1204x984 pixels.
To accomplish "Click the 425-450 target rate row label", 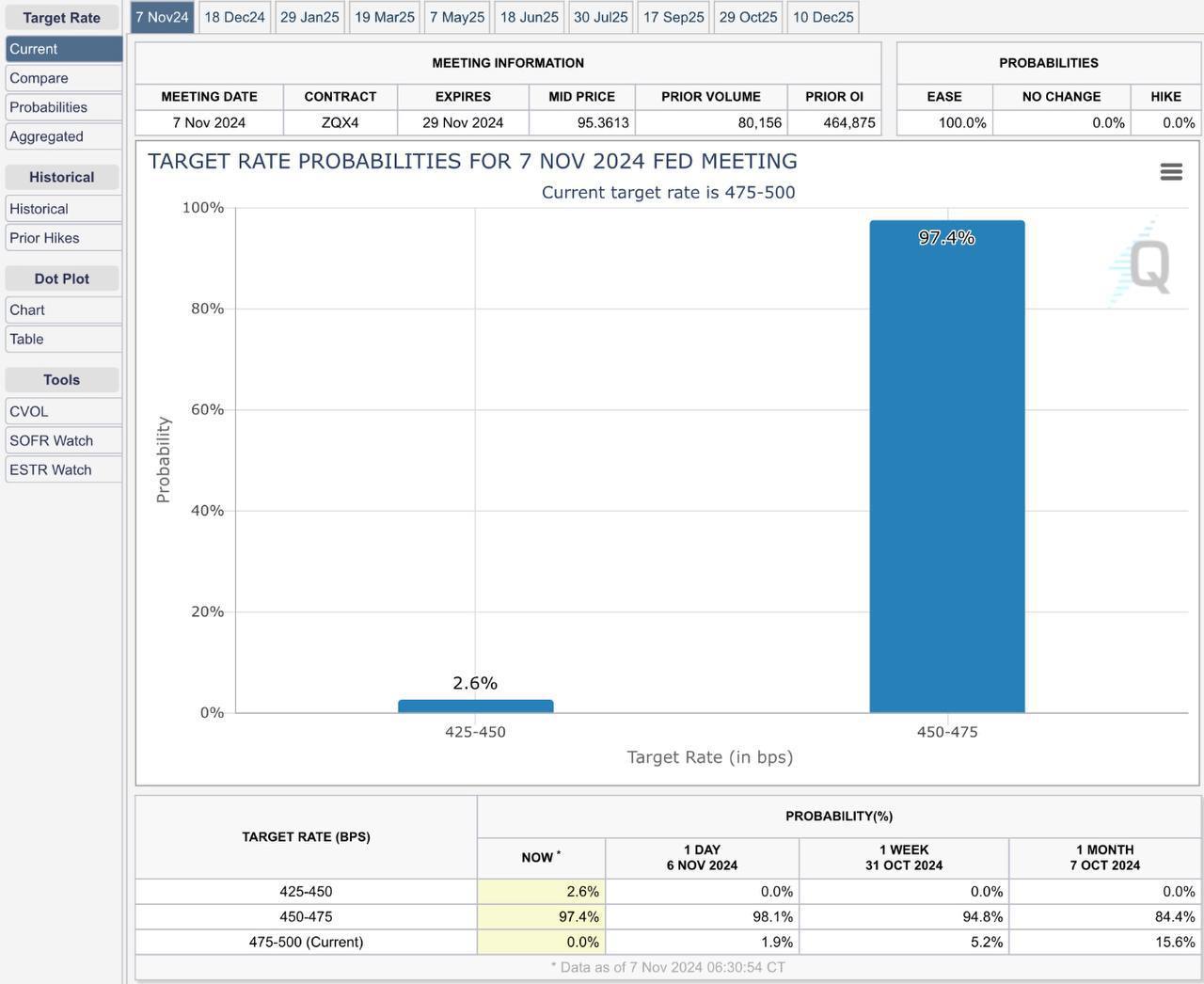I will click(x=306, y=891).
